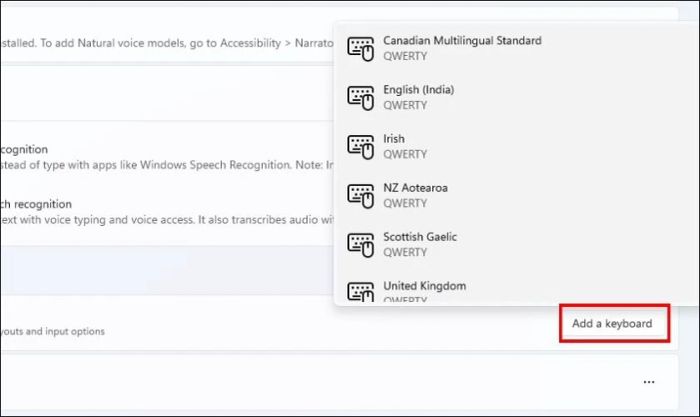Click the keyboard icon next to NZ Aotearoa
This screenshot has height=417, width=700.
tap(360, 196)
